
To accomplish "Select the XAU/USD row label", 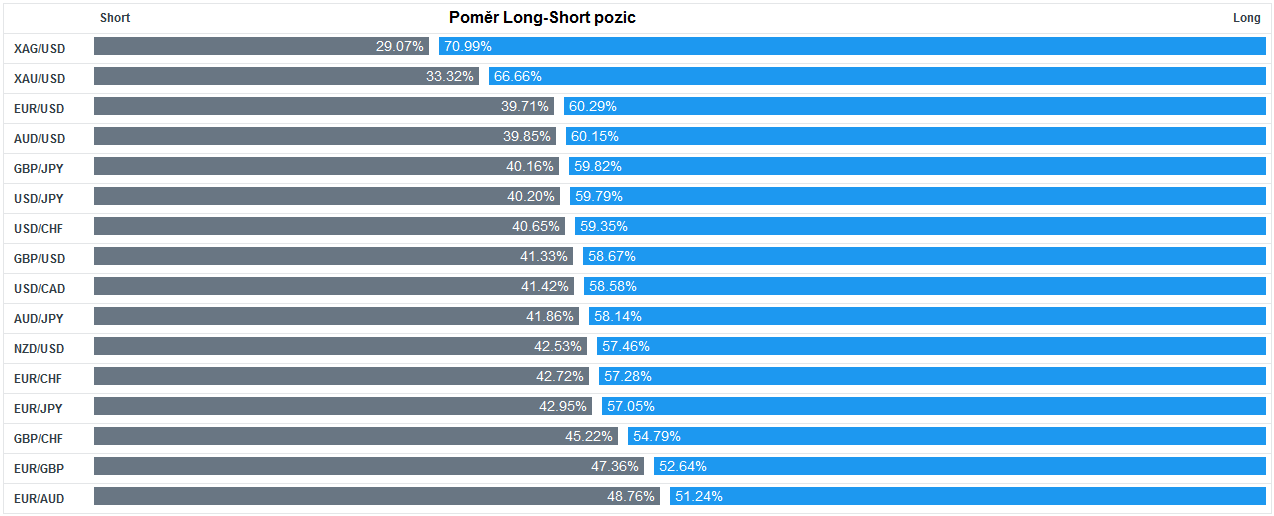I will pos(39,78).
